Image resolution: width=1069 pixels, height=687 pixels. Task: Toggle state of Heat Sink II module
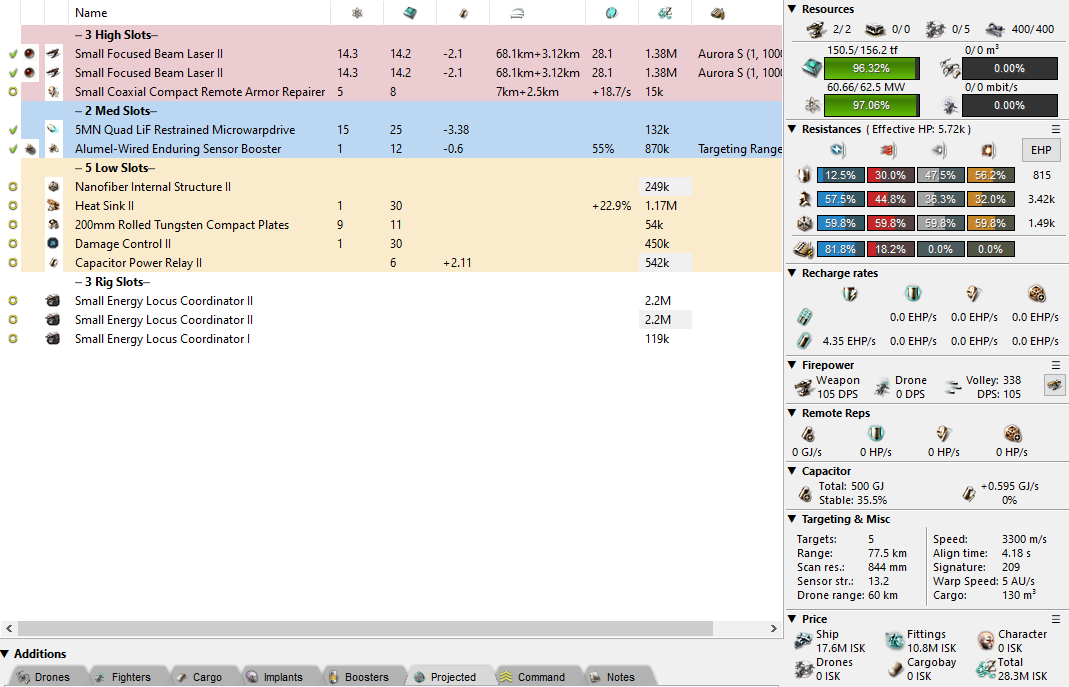[12, 206]
